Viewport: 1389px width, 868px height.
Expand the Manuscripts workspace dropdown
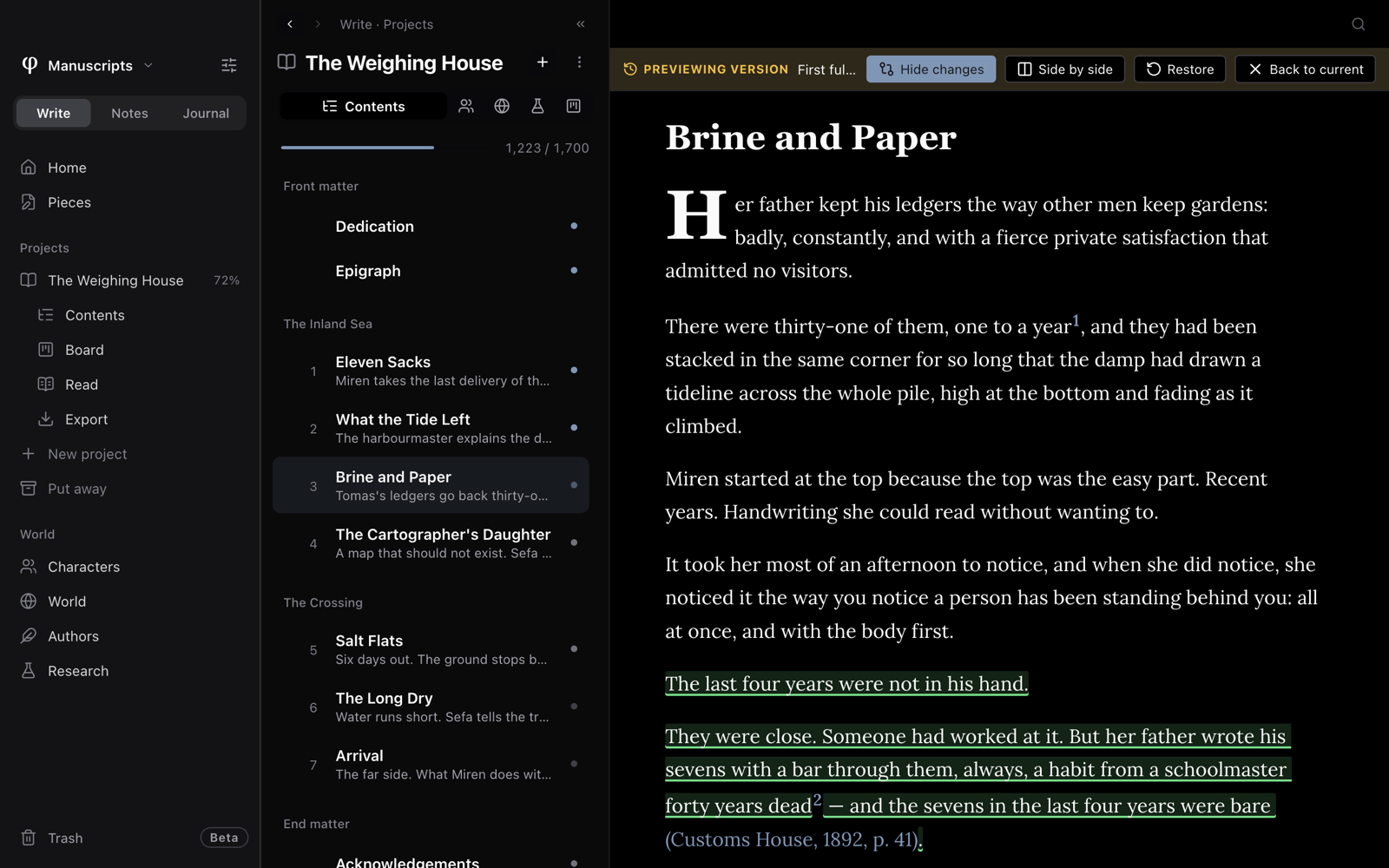point(88,65)
